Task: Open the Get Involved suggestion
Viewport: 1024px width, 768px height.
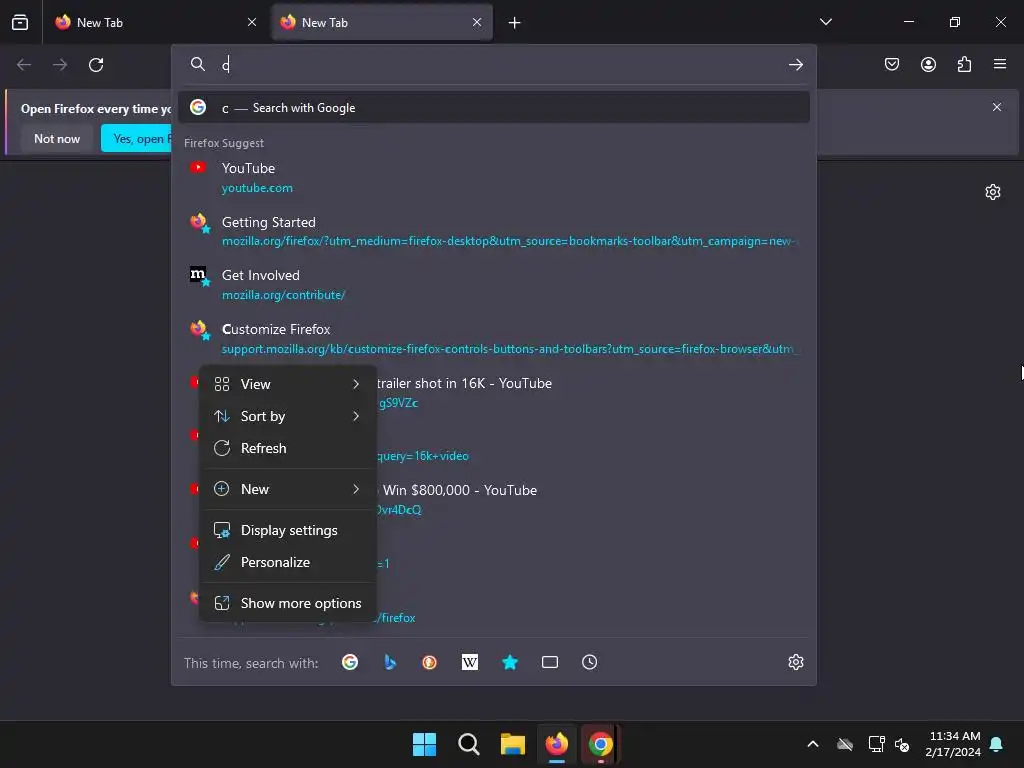Action: [494, 285]
